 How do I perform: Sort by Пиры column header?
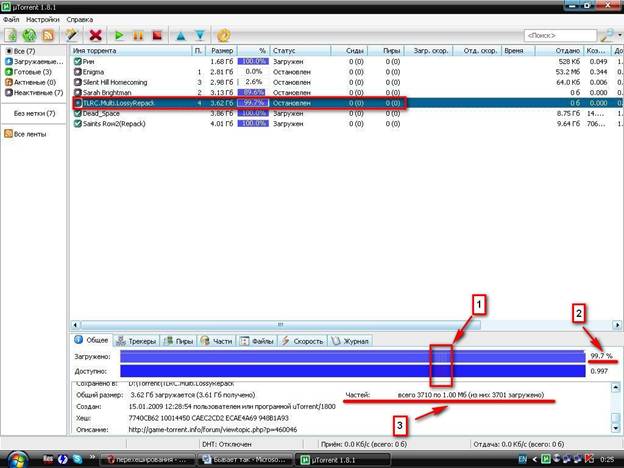click(386, 51)
